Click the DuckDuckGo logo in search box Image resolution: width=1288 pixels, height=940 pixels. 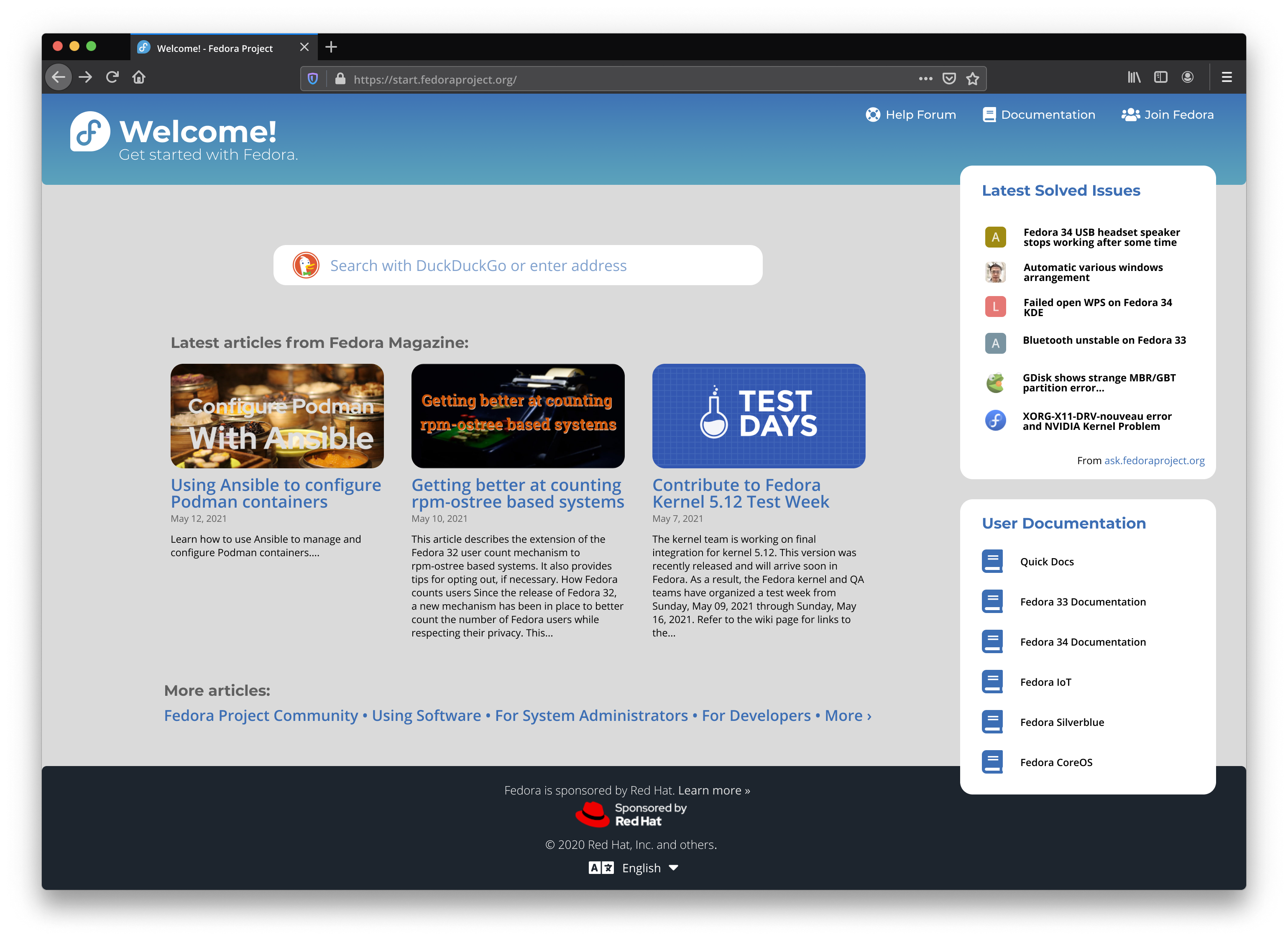pyautogui.click(x=306, y=266)
